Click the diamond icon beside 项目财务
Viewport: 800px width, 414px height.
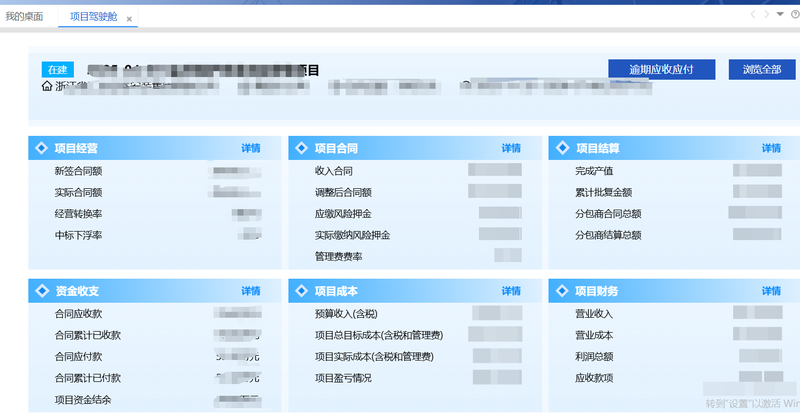point(562,291)
